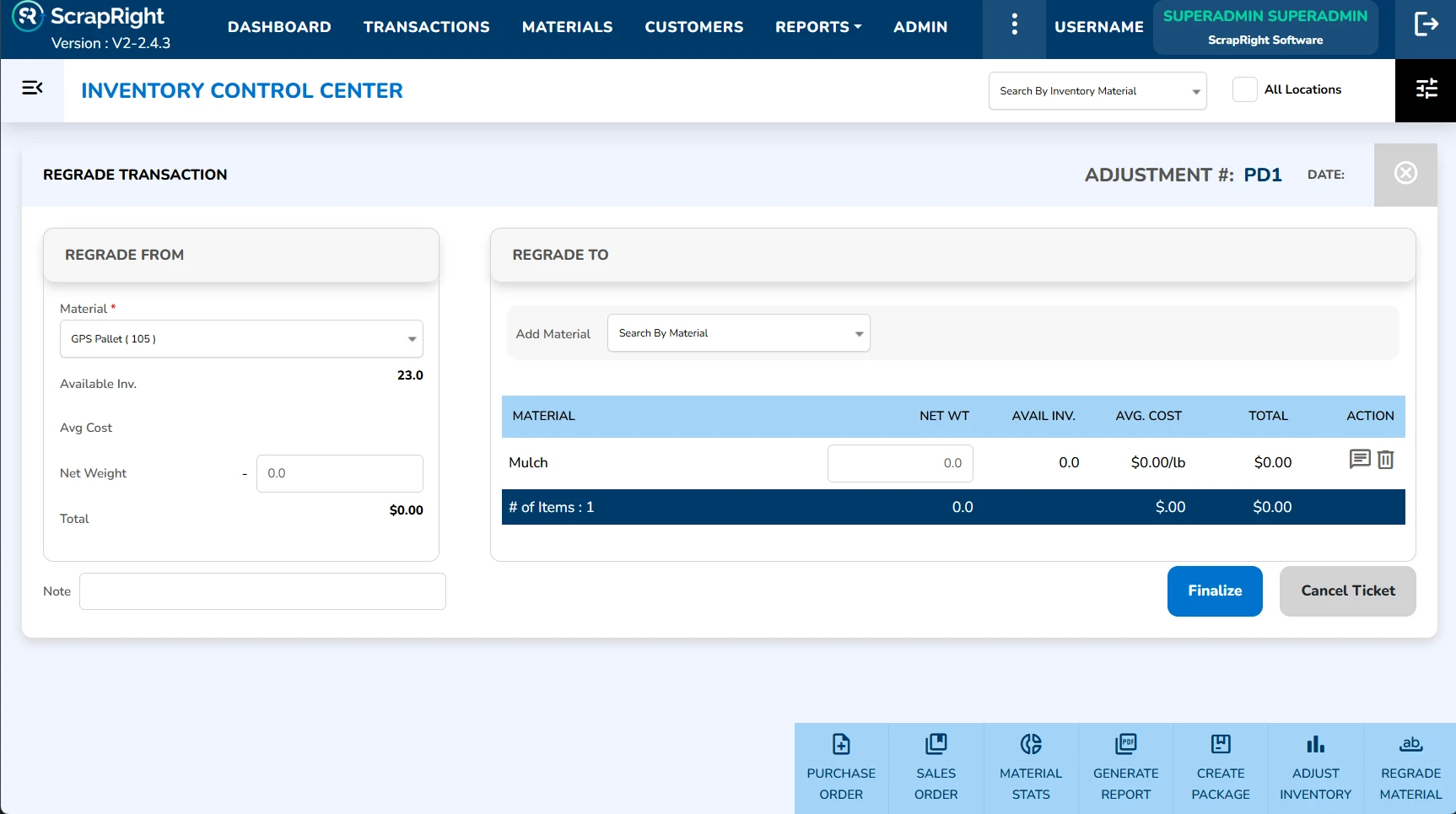Delete the Mulch row with trash icon
The width and height of the screenshot is (1456, 814).
(1386, 460)
